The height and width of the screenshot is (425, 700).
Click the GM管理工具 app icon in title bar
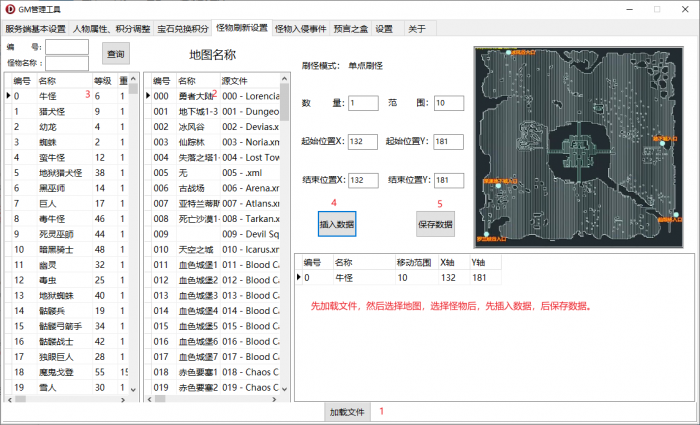pos(10,9)
